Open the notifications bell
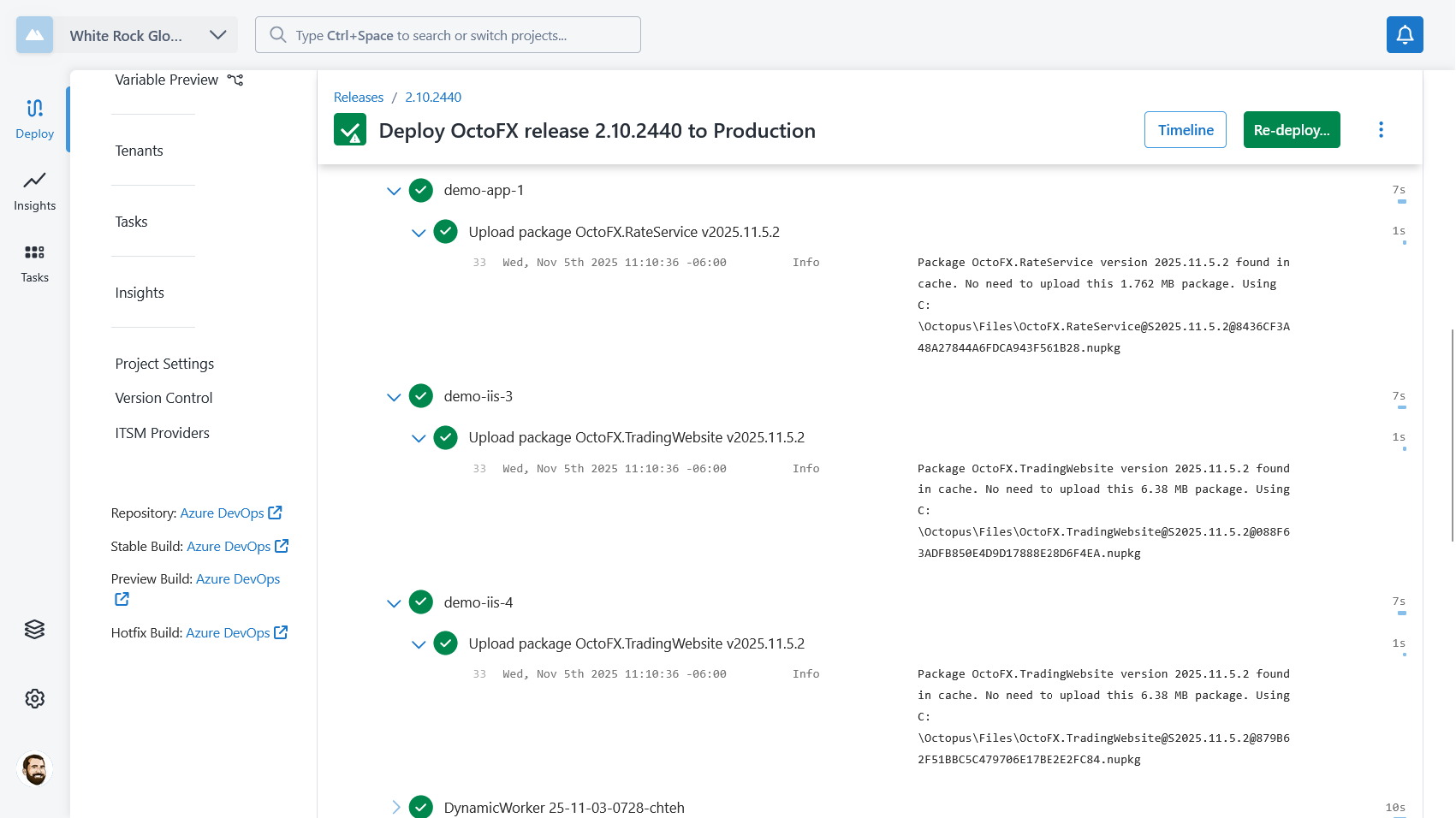This screenshot has width=1456, height=818. click(1405, 35)
